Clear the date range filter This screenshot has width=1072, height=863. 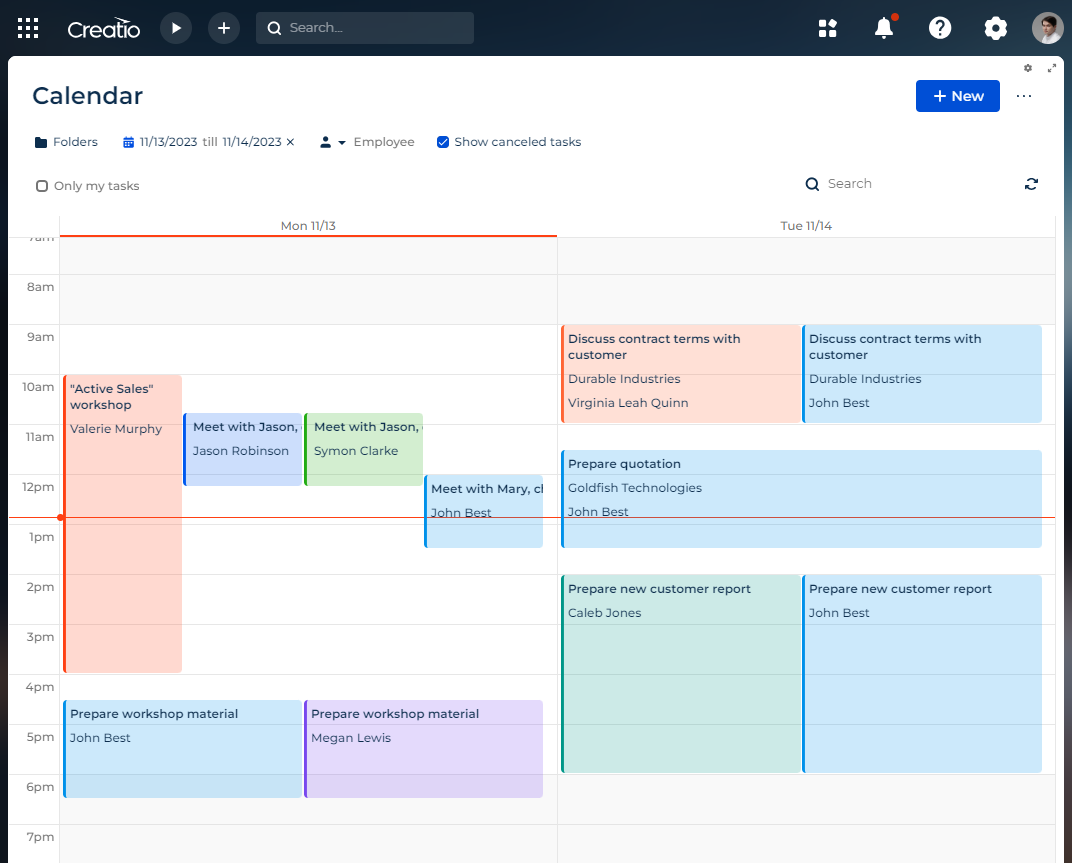pyautogui.click(x=291, y=142)
